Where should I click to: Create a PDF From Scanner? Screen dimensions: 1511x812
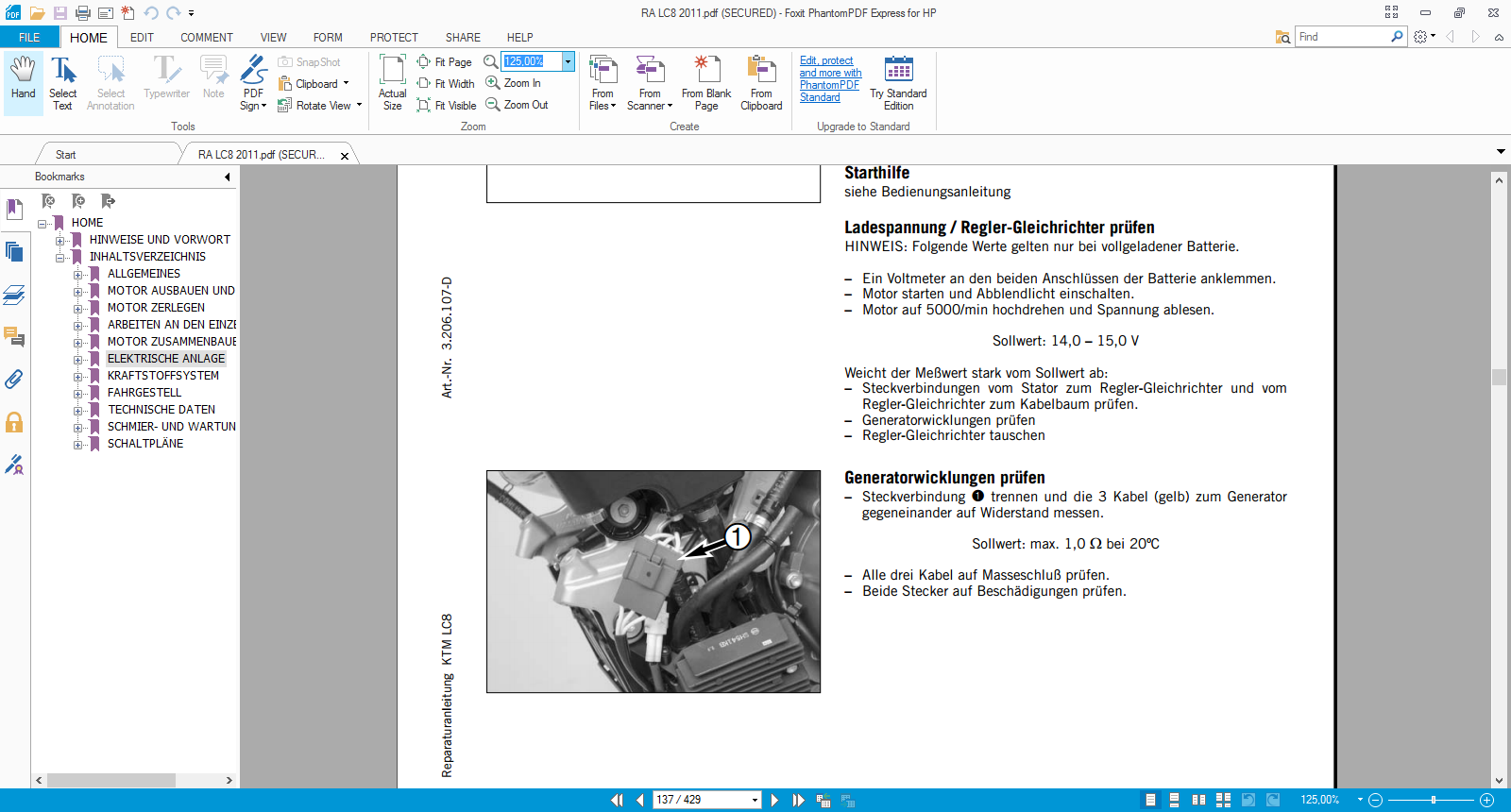tap(650, 82)
